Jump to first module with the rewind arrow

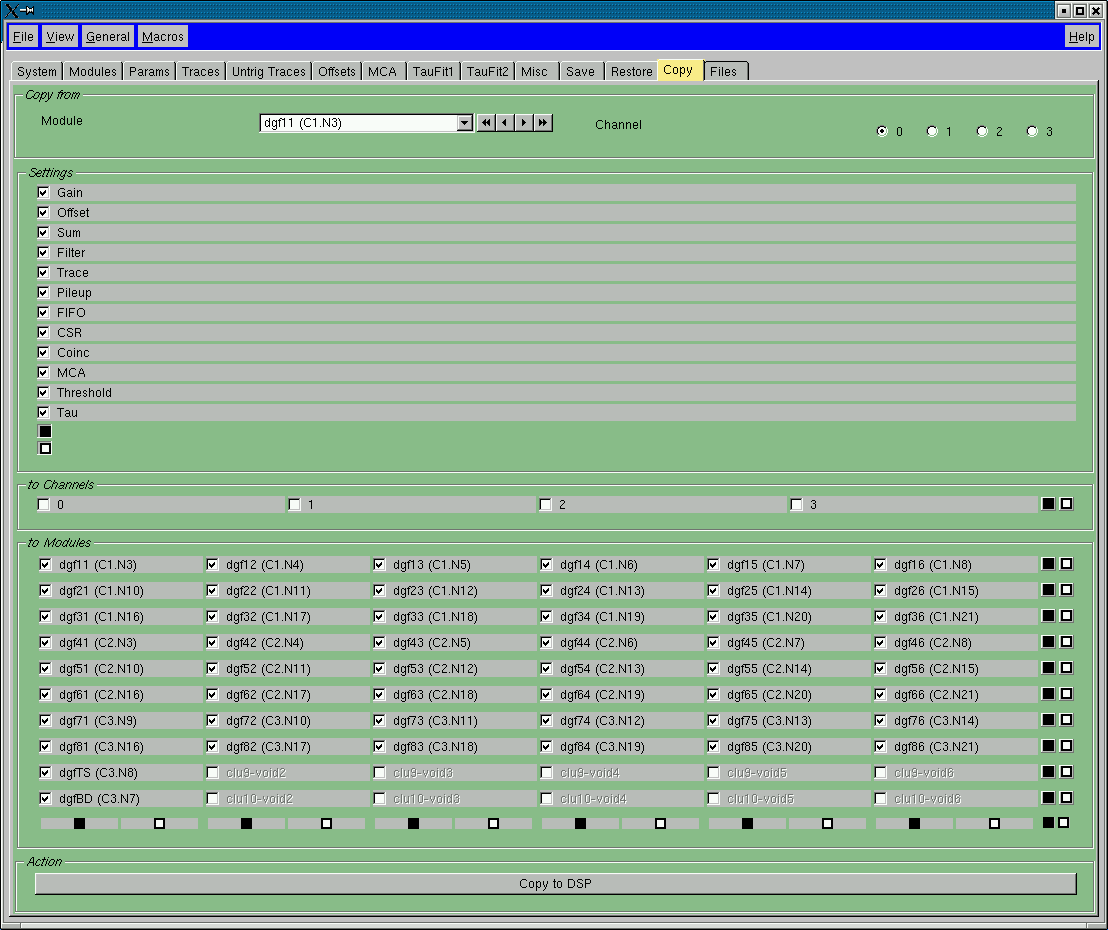tap(486, 123)
